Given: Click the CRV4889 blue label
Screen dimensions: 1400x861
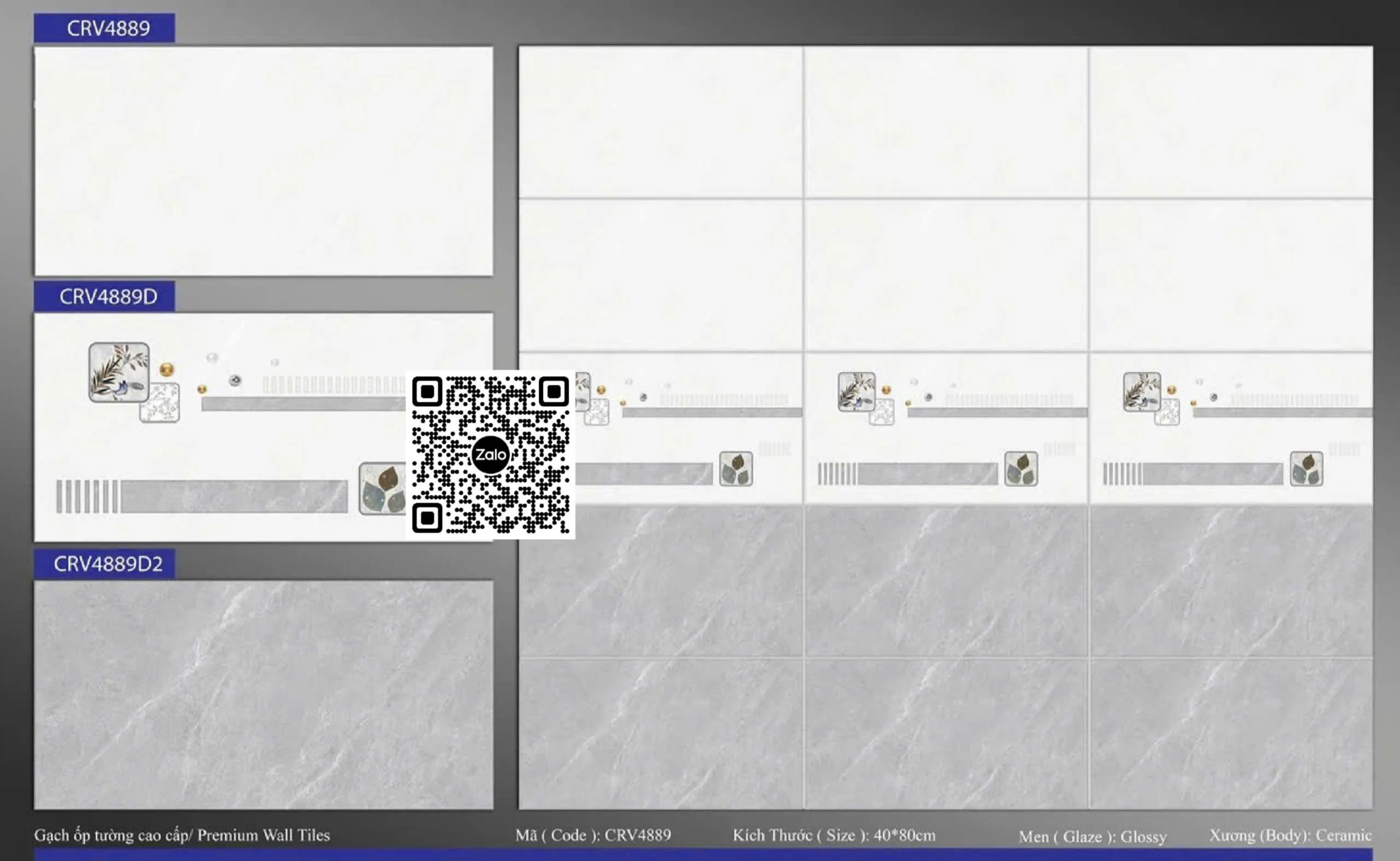Looking at the screenshot, I should (105, 28).
